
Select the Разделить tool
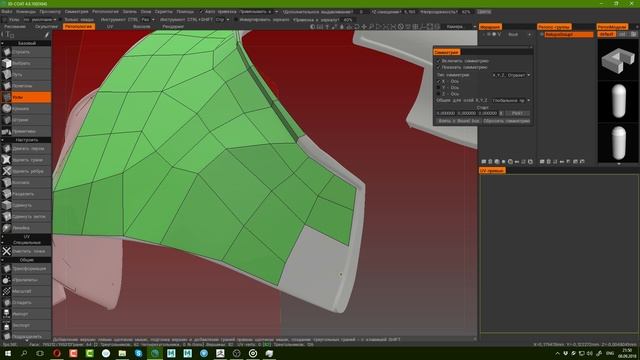[x=26, y=194]
